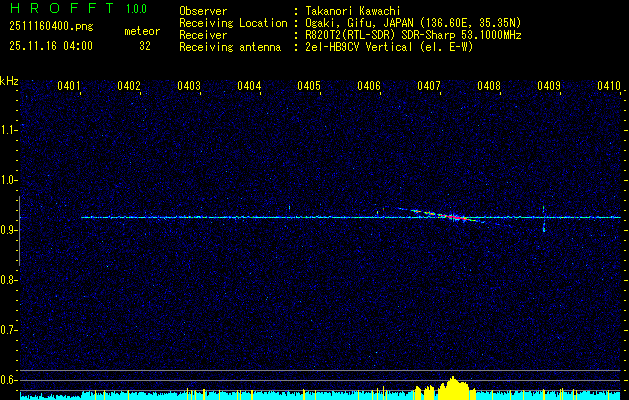This screenshot has height=400, width=629.
Task: Click the "Receiver" field label
Action: [x=203, y=35]
